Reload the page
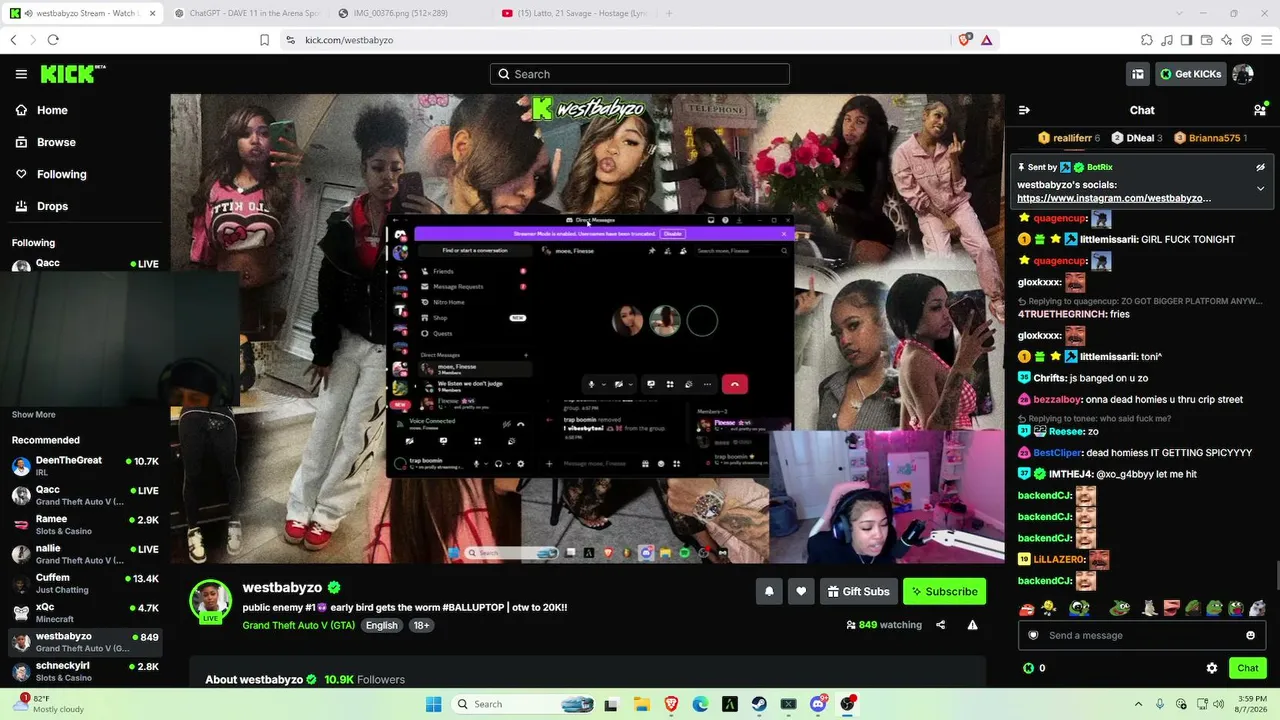The height and width of the screenshot is (720, 1280). coord(53,40)
